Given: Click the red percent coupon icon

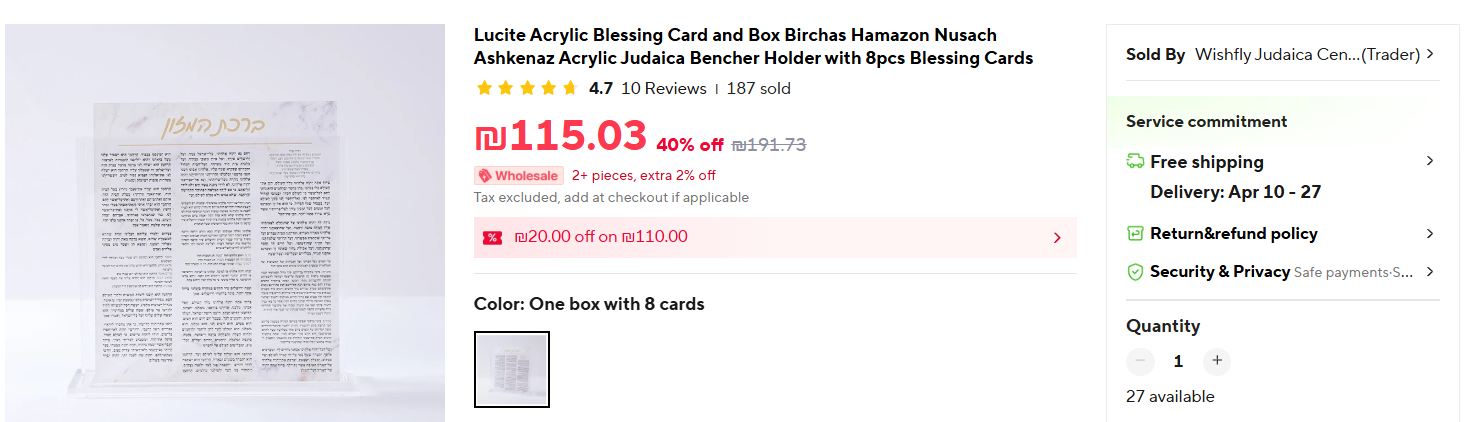Looking at the screenshot, I should 492,237.
